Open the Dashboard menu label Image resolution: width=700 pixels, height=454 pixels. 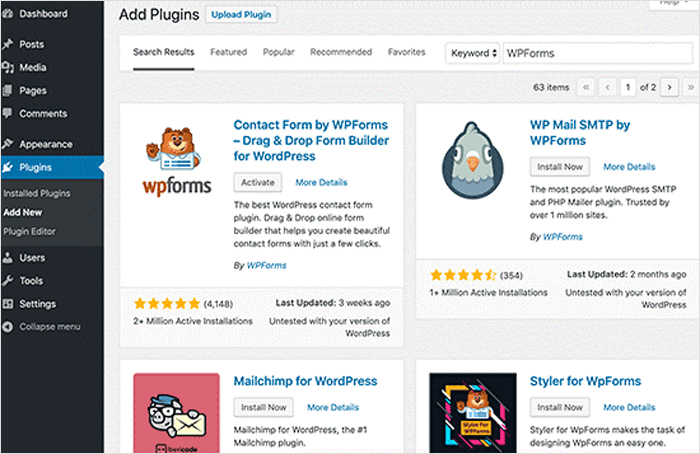[x=43, y=14]
